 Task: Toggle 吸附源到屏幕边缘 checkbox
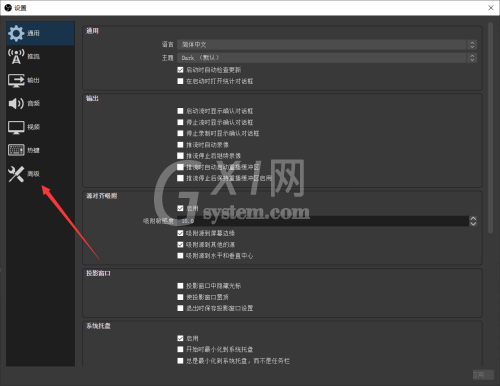[180, 233]
